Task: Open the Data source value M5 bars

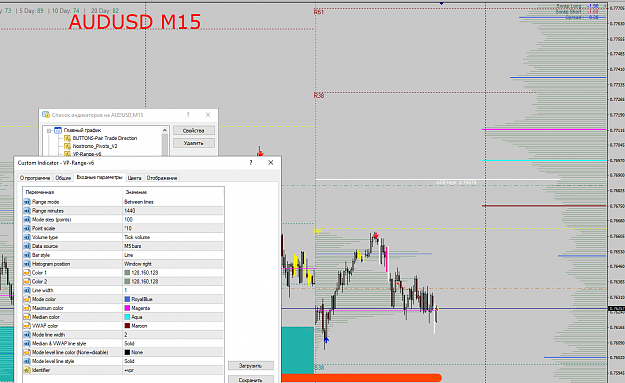Action: [173, 246]
